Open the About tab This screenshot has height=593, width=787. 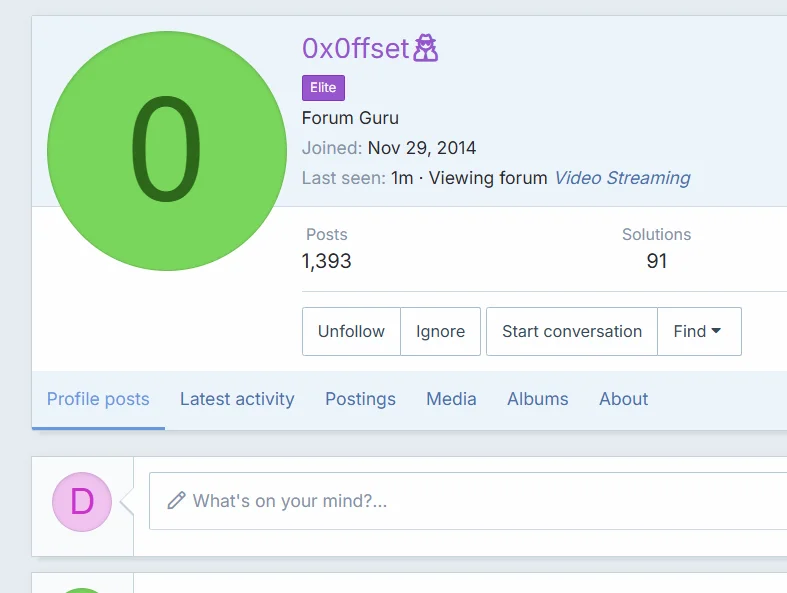[x=623, y=399]
